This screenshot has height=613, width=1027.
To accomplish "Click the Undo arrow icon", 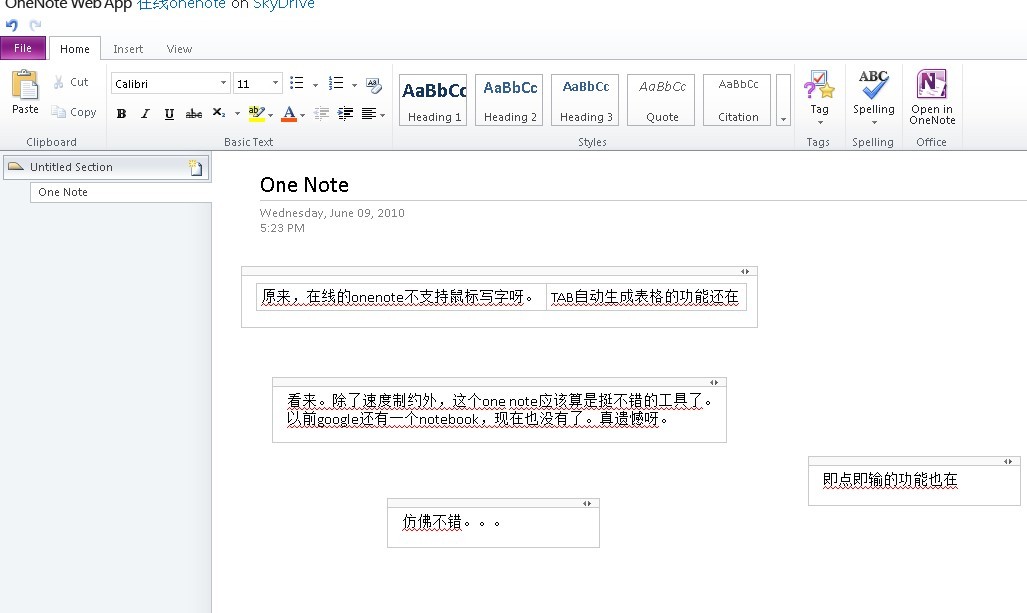I will coord(12,26).
